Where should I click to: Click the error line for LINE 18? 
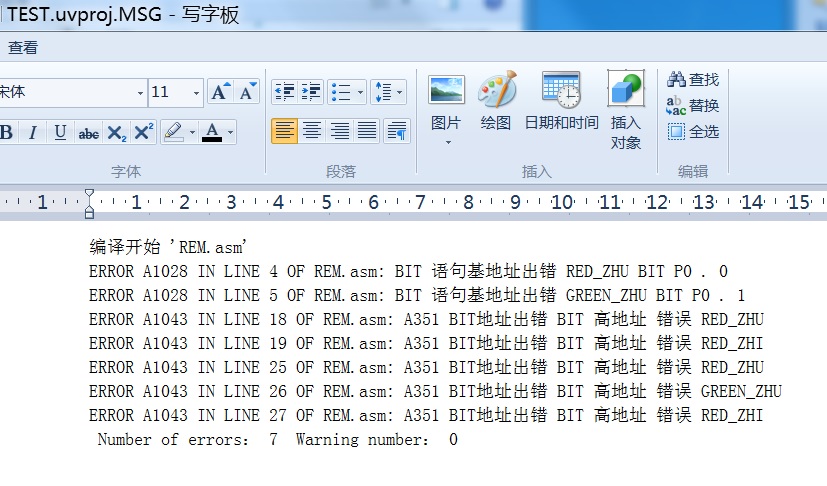pos(426,319)
